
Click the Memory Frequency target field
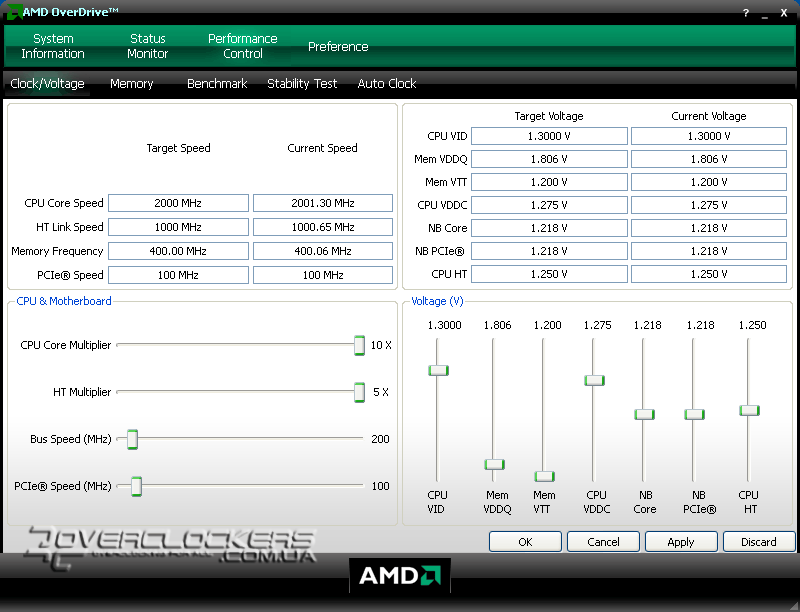pyautogui.click(x=178, y=251)
